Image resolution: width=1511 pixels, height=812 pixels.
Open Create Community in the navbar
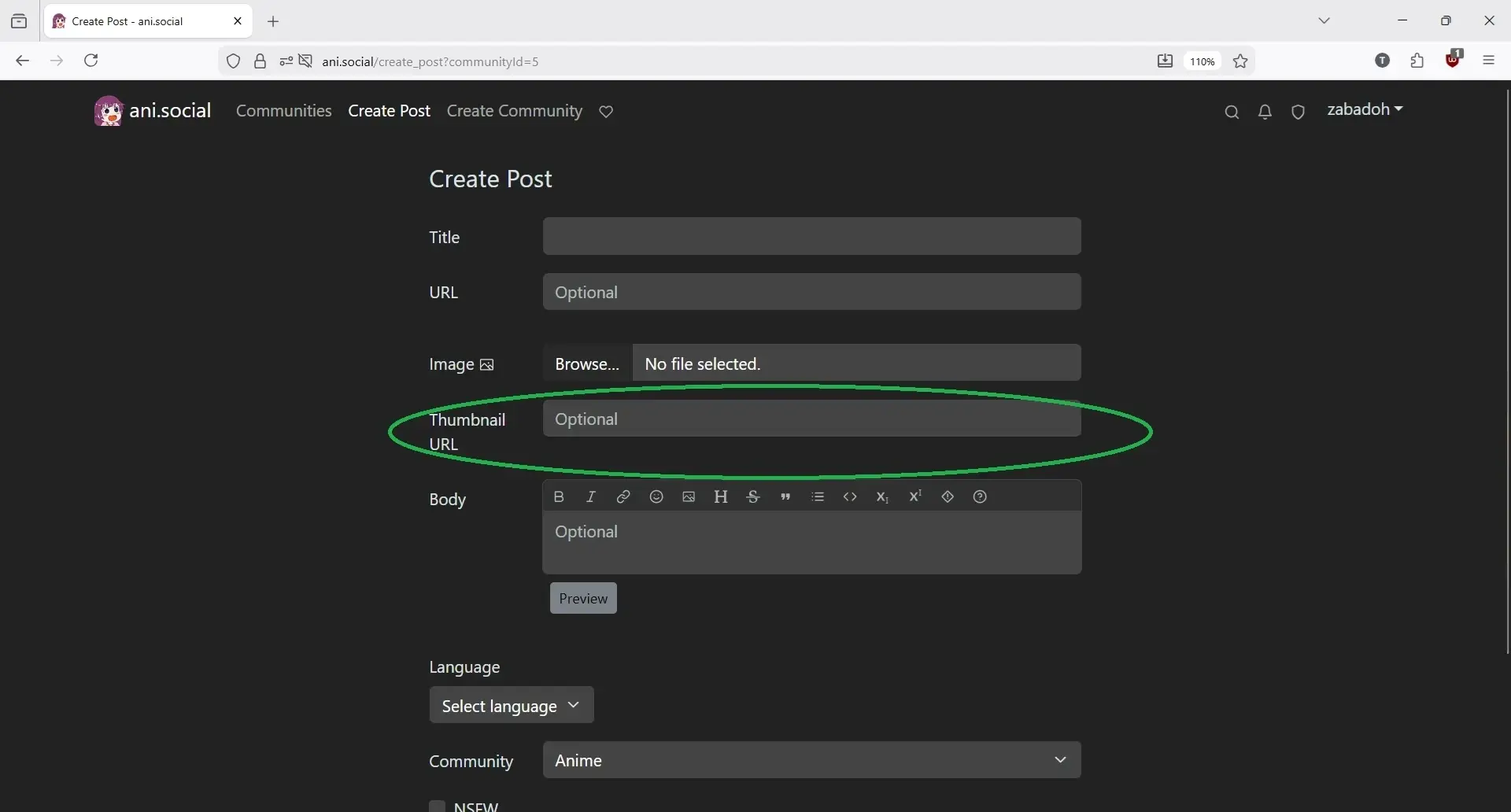515,111
